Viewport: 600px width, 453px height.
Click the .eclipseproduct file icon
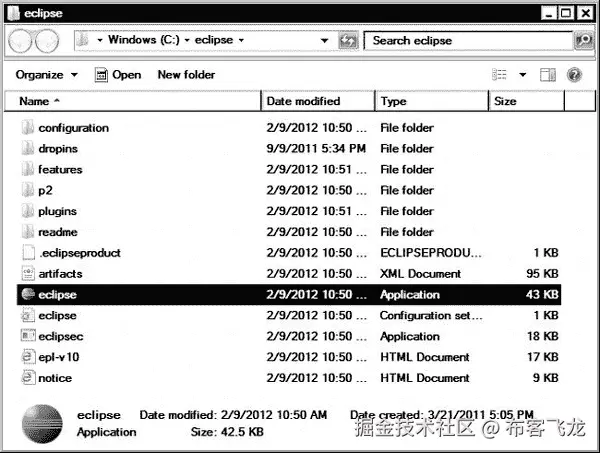[x=28, y=253]
